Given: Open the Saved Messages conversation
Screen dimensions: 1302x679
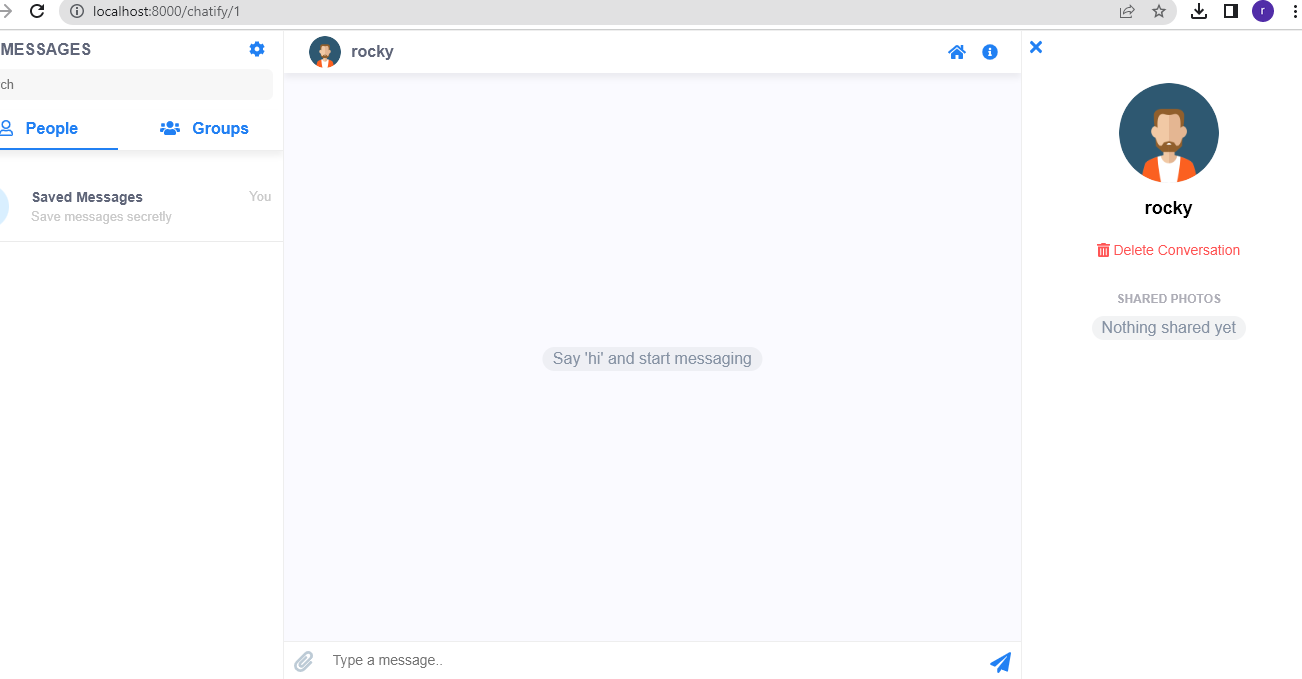Looking at the screenshot, I should coord(130,205).
